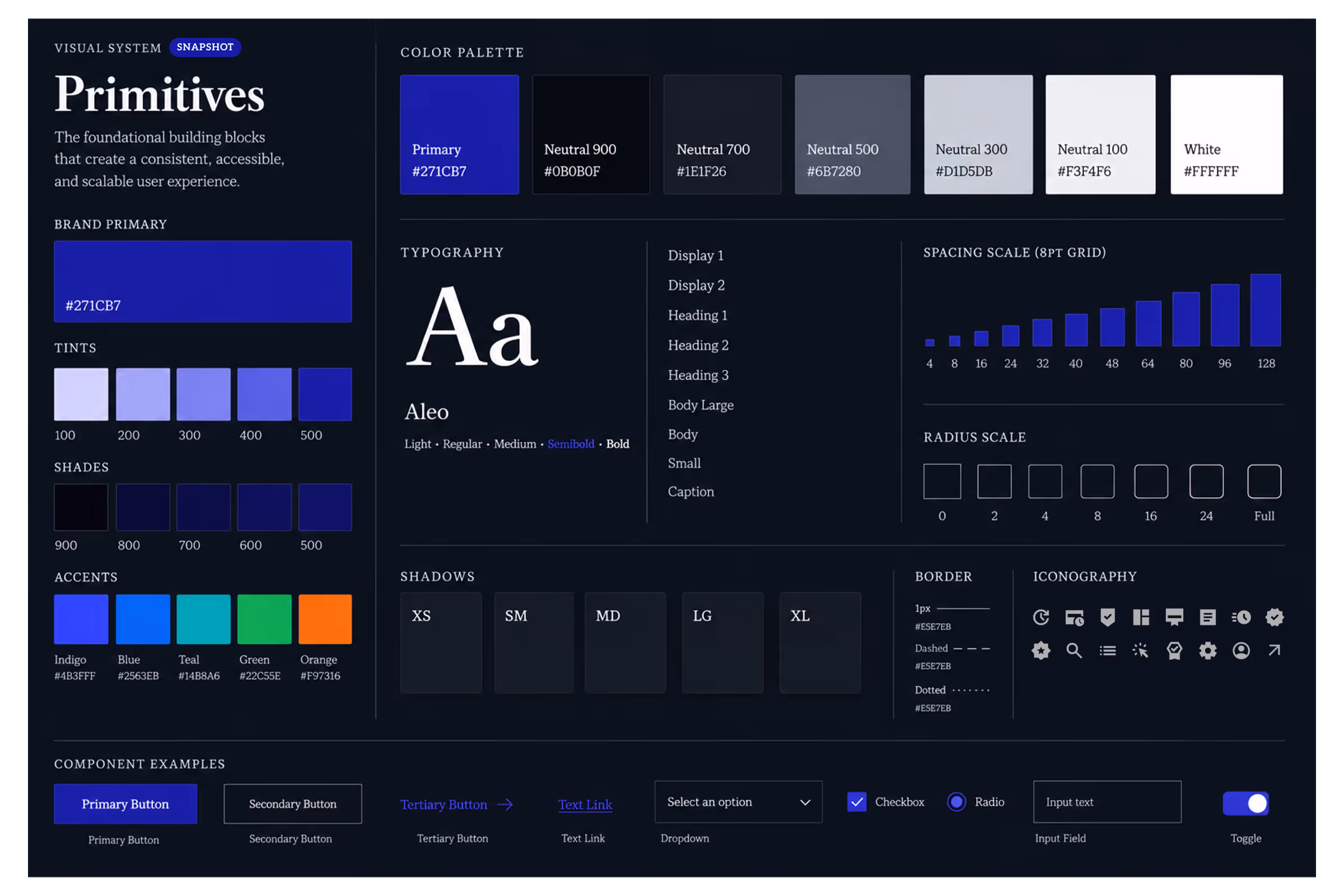Click the Dashed border sample label
This screenshot has width=1344, height=896.
(931, 648)
